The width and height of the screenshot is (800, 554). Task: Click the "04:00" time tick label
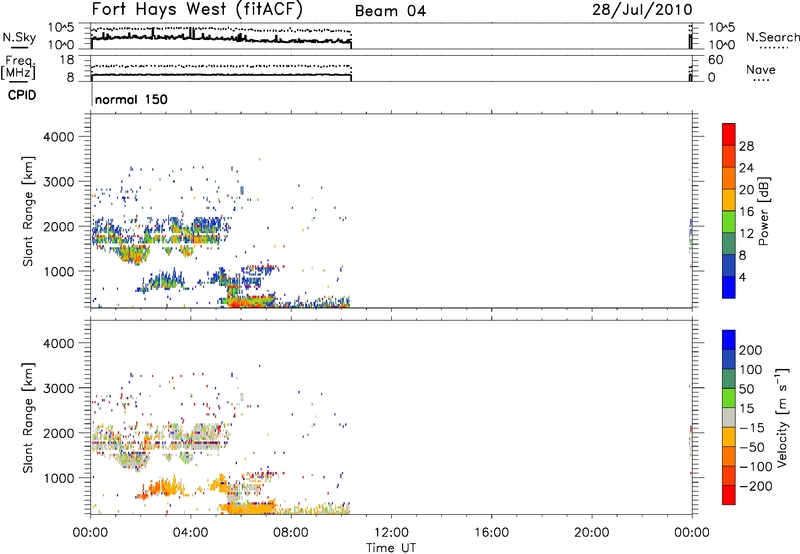(191, 533)
